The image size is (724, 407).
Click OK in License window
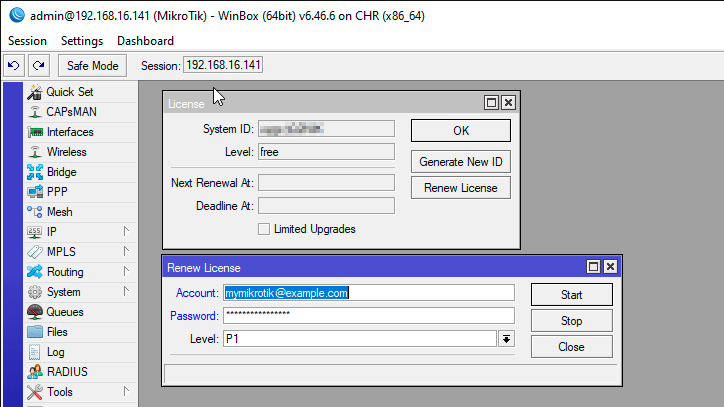461,131
